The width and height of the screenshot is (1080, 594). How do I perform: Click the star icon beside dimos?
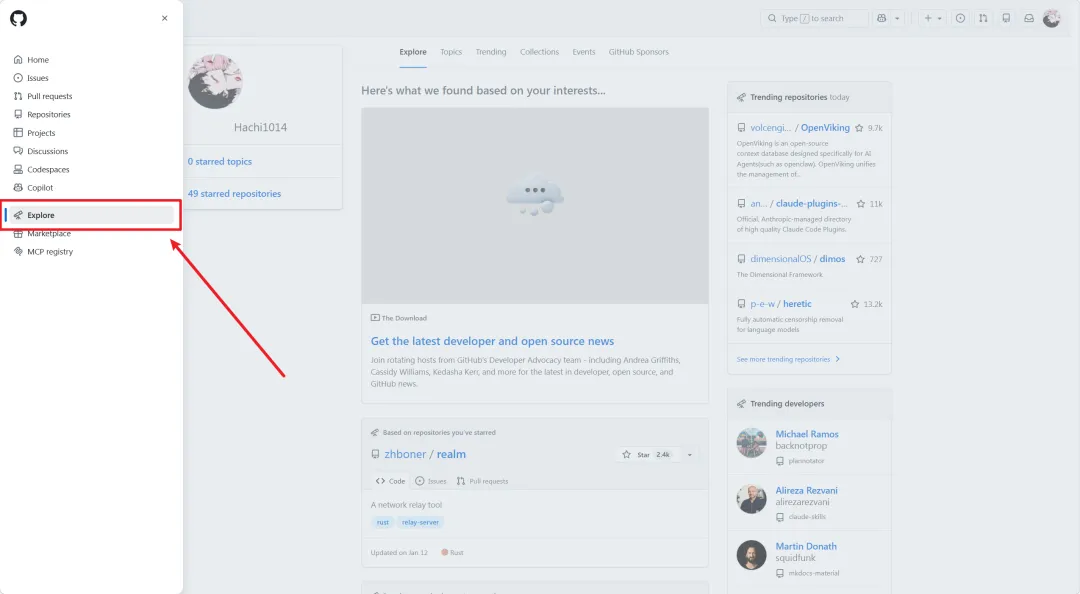(860, 259)
